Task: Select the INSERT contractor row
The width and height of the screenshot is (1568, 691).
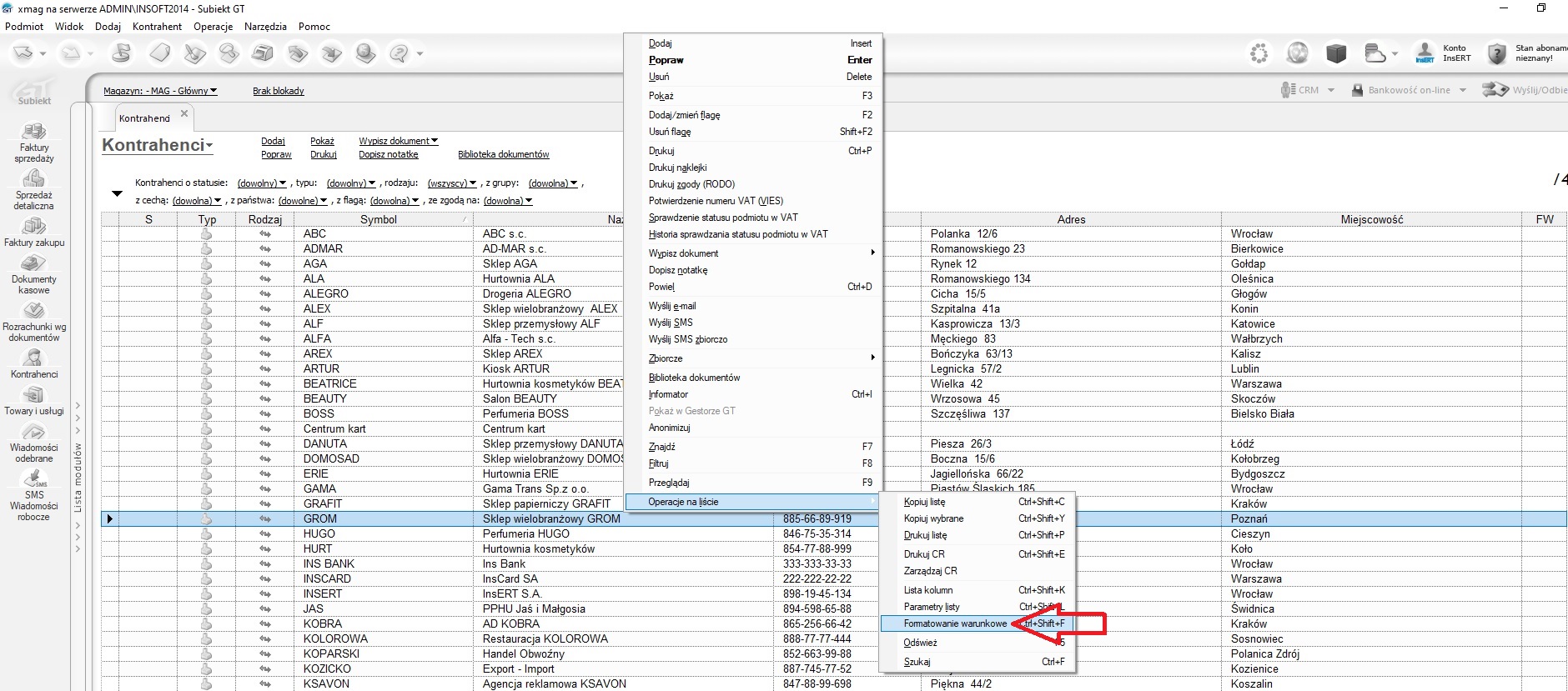Action: coord(833,593)
